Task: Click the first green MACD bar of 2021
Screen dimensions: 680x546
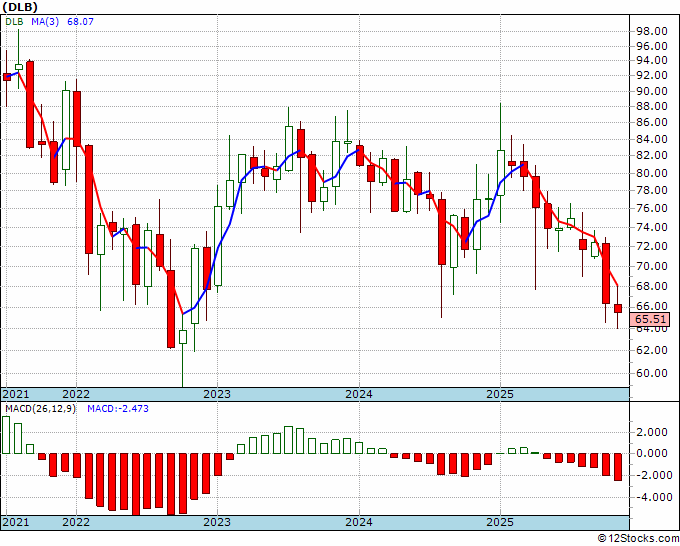Action: [x=6, y=435]
